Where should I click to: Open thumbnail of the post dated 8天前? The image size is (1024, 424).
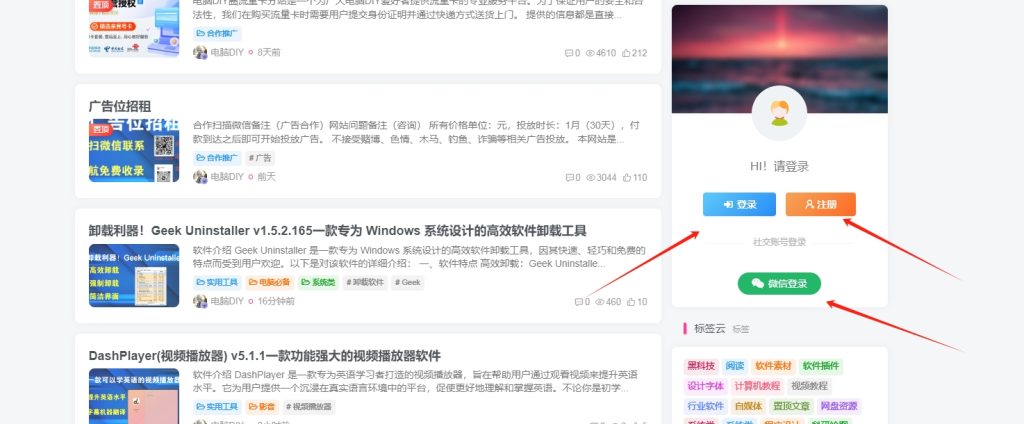click(134, 28)
